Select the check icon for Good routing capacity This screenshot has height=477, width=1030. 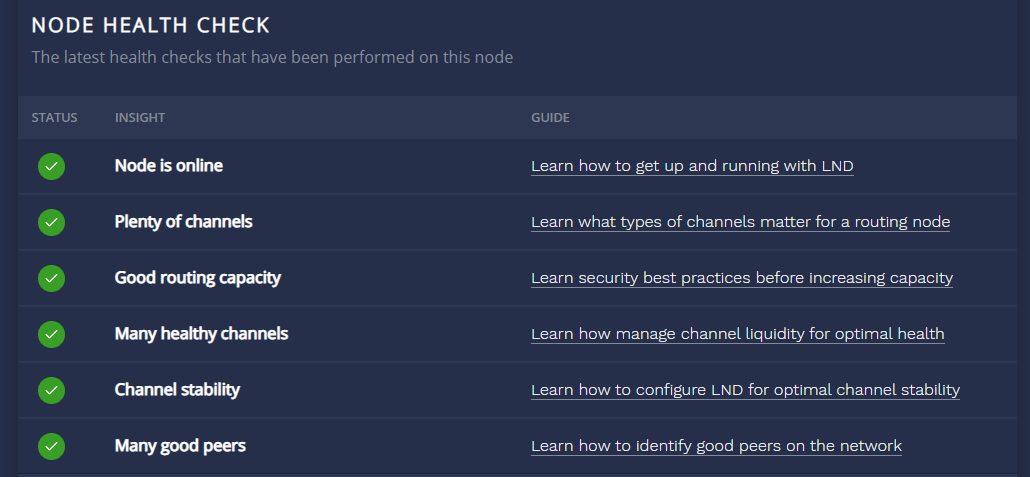point(51,278)
